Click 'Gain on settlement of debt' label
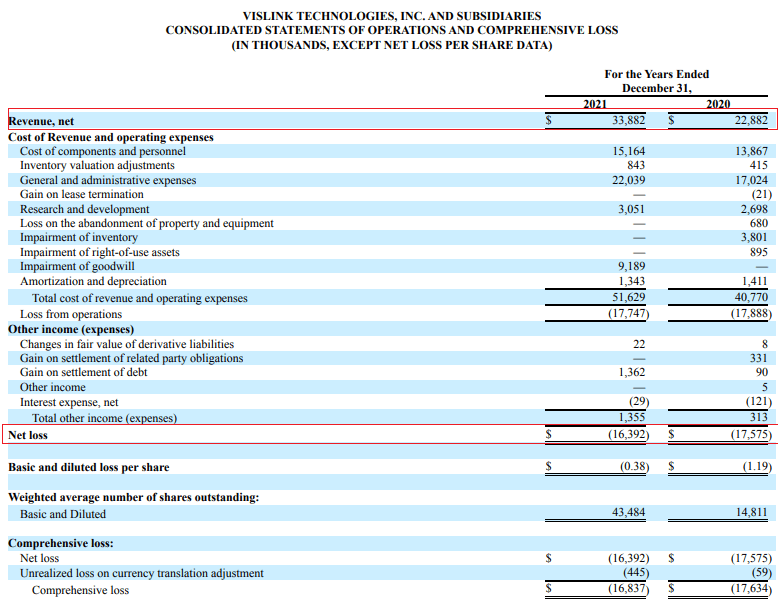This screenshot has width=778, height=608. click(83, 372)
